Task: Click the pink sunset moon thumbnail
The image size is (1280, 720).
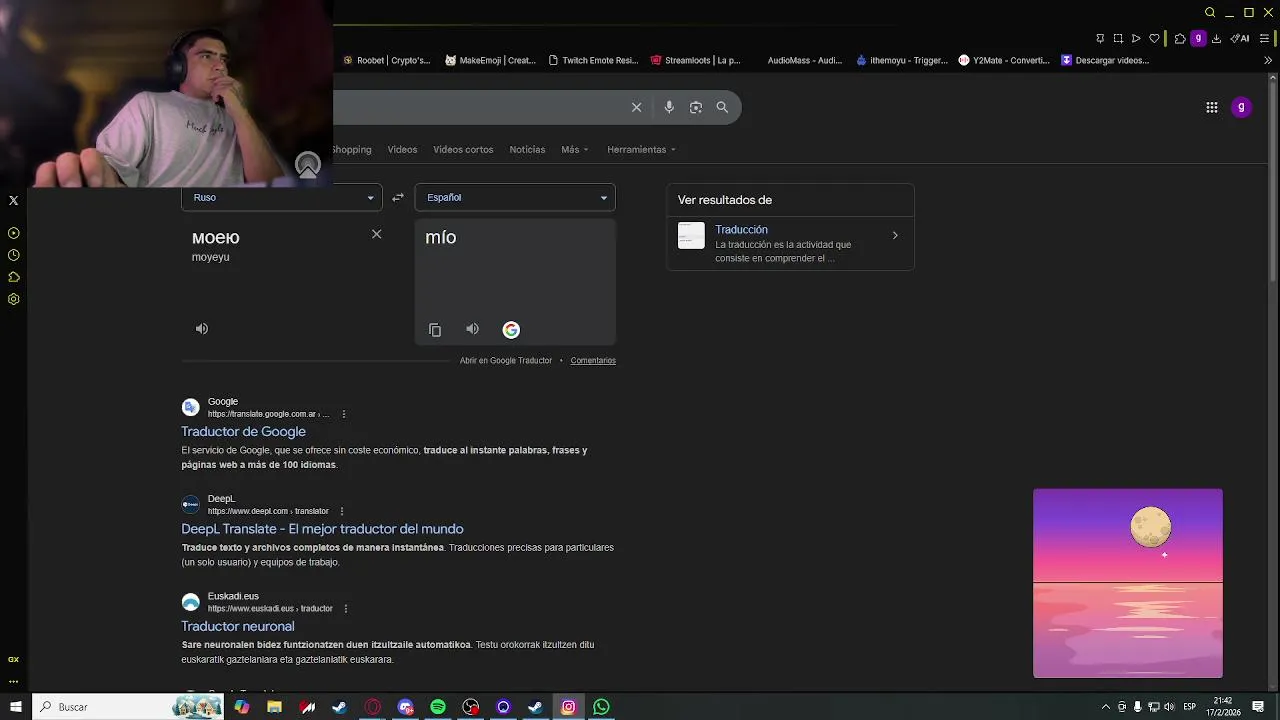Action: pos(1128,583)
